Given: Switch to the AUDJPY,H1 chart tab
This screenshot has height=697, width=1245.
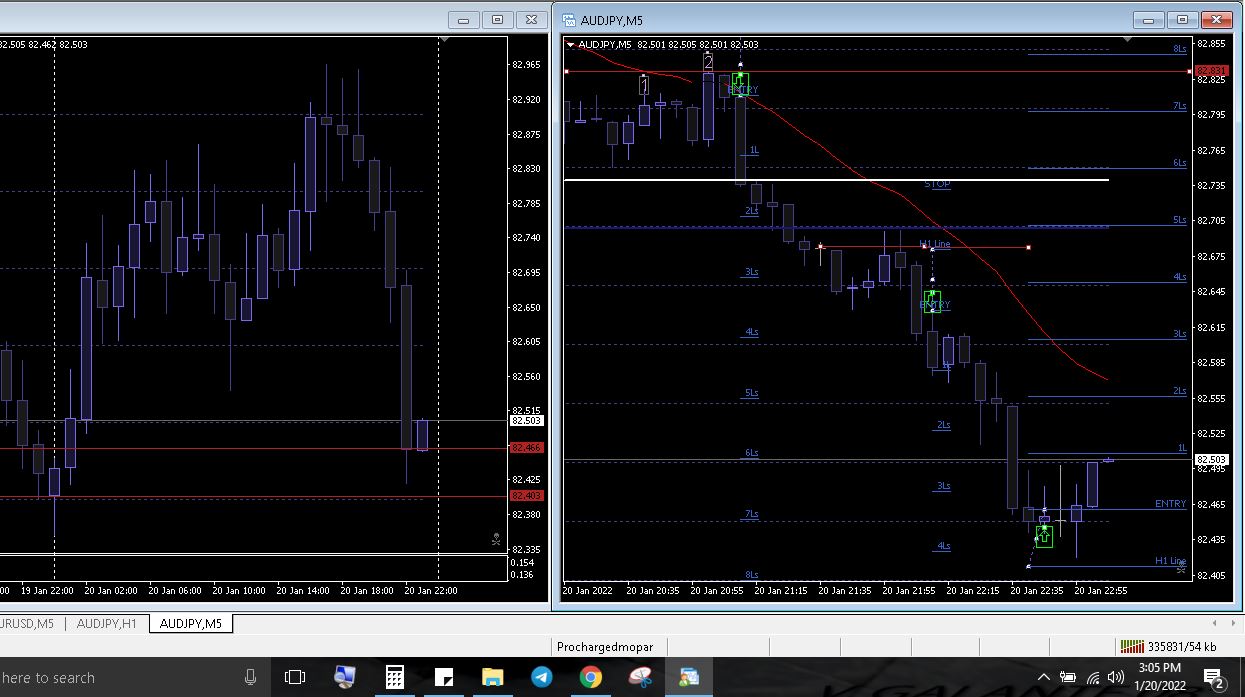Looking at the screenshot, I should pyautogui.click(x=107, y=624).
